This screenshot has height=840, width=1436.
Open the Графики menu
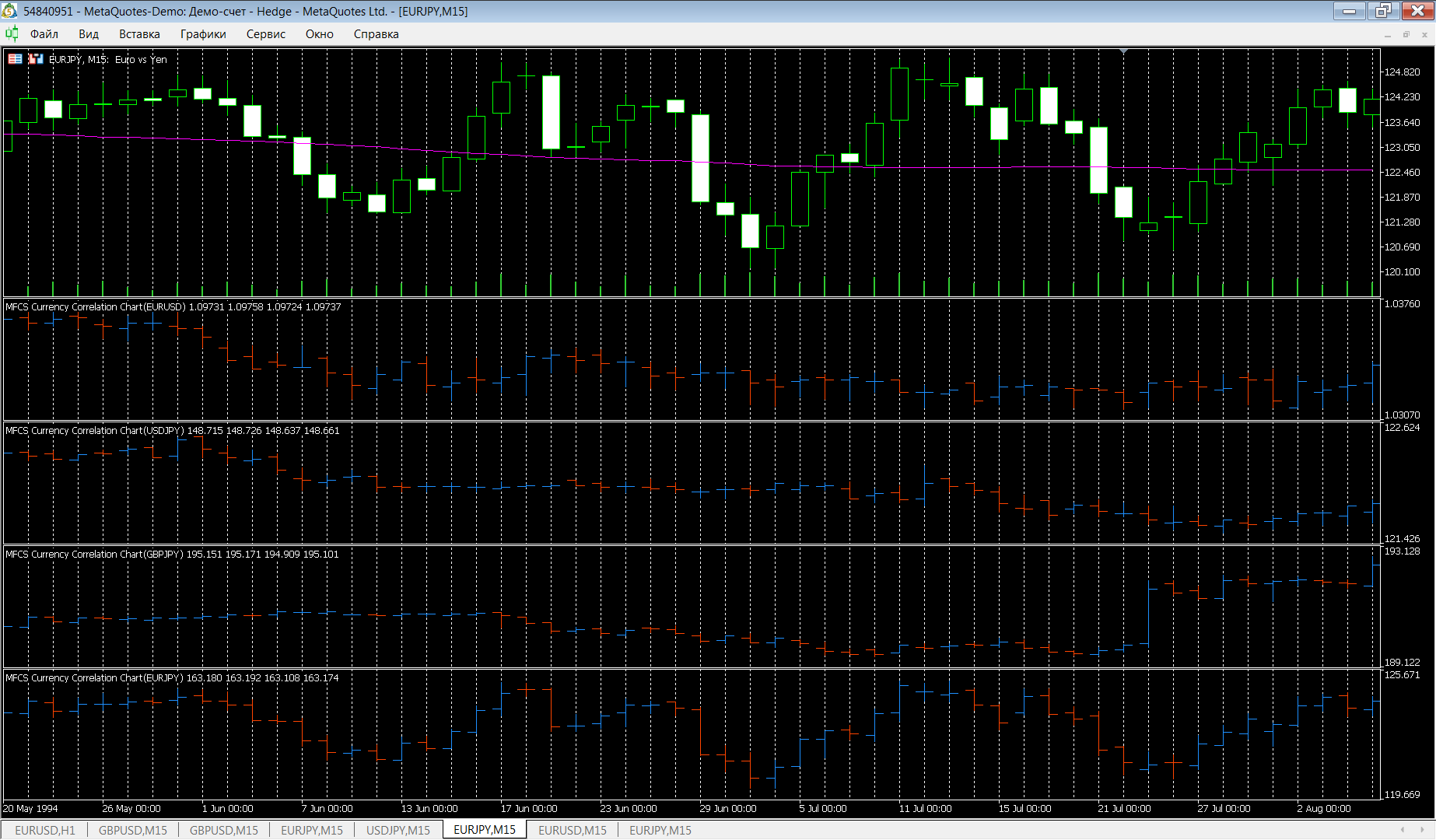point(203,34)
